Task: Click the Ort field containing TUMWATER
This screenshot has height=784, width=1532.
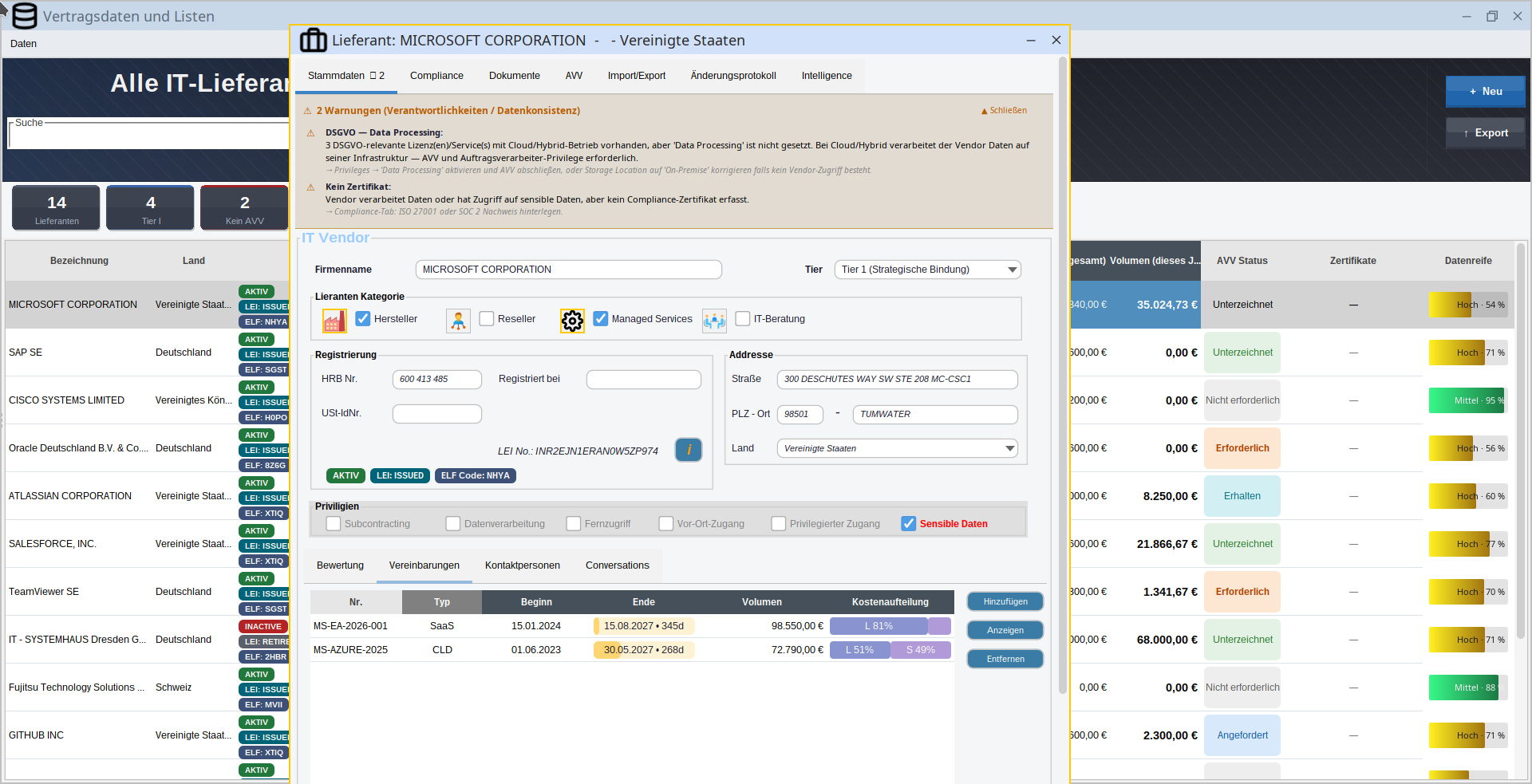Action: [935, 415]
